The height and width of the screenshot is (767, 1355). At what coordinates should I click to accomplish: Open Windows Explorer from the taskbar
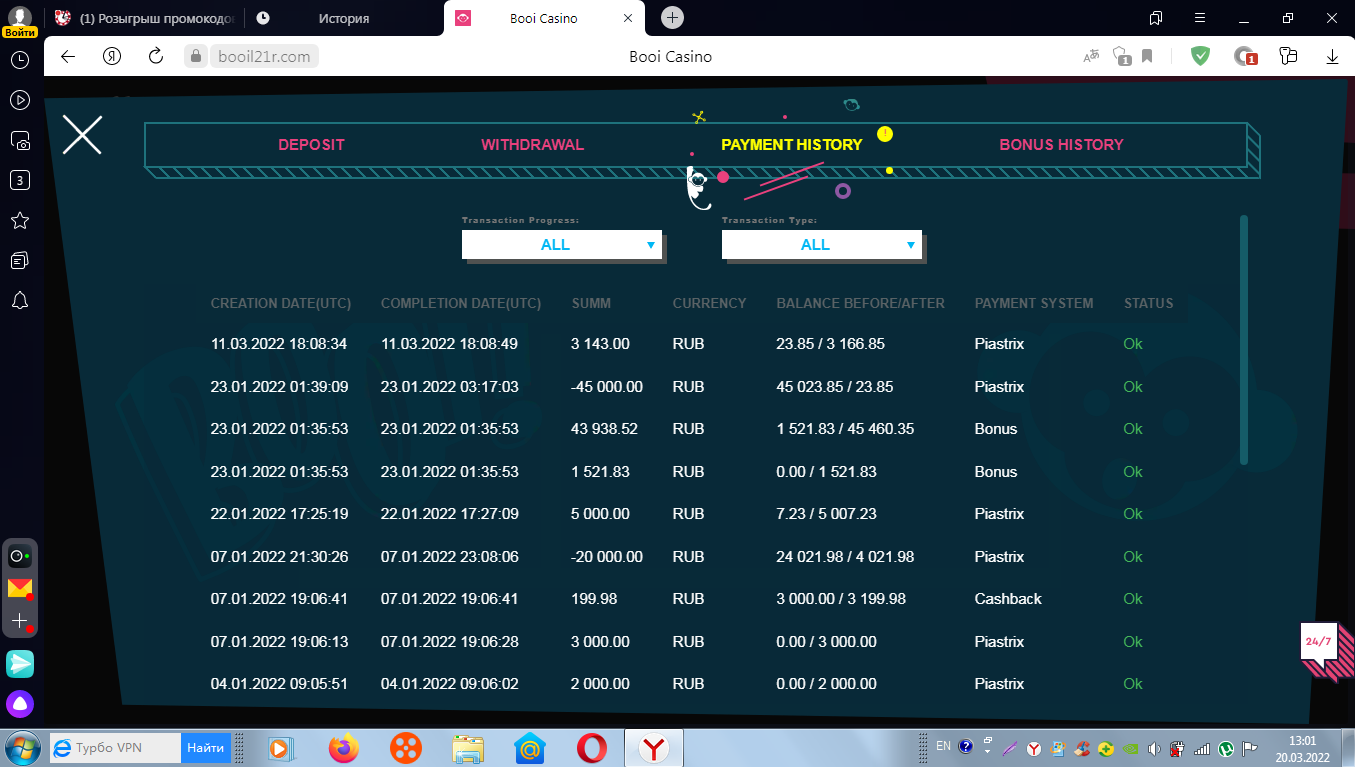468,748
